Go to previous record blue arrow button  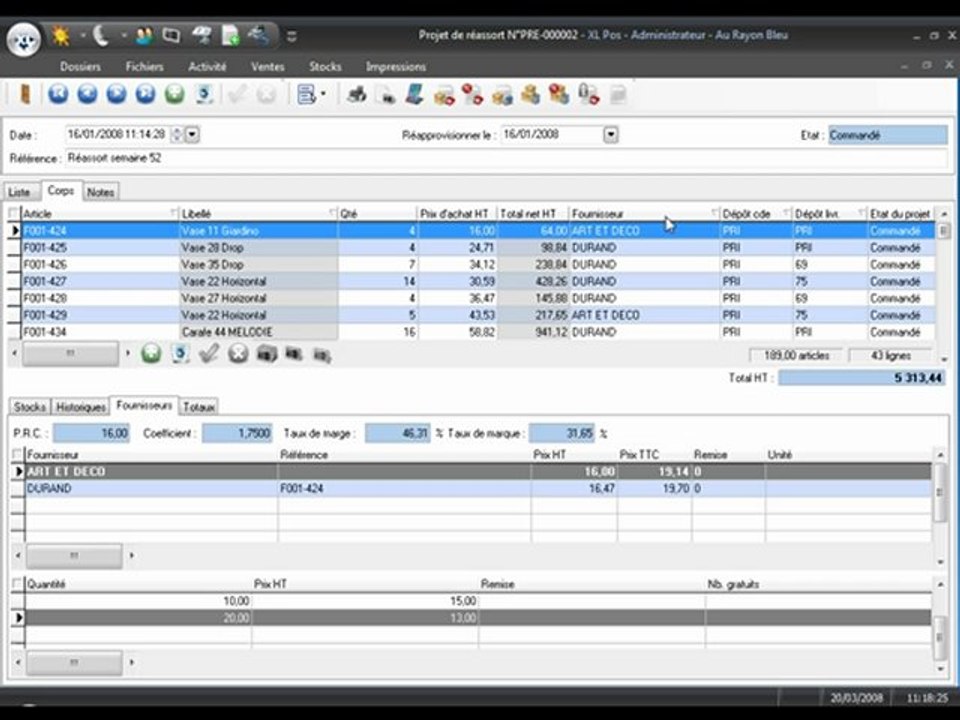pos(88,94)
